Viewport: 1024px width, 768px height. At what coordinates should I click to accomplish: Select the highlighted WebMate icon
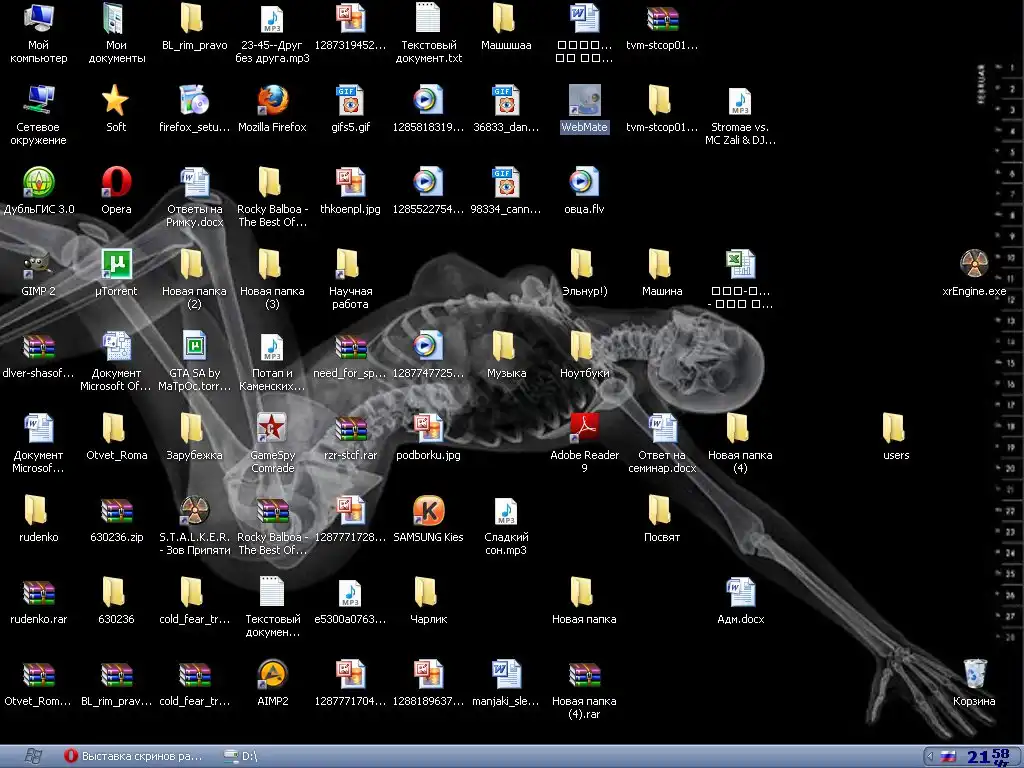click(x=584, y=101)
